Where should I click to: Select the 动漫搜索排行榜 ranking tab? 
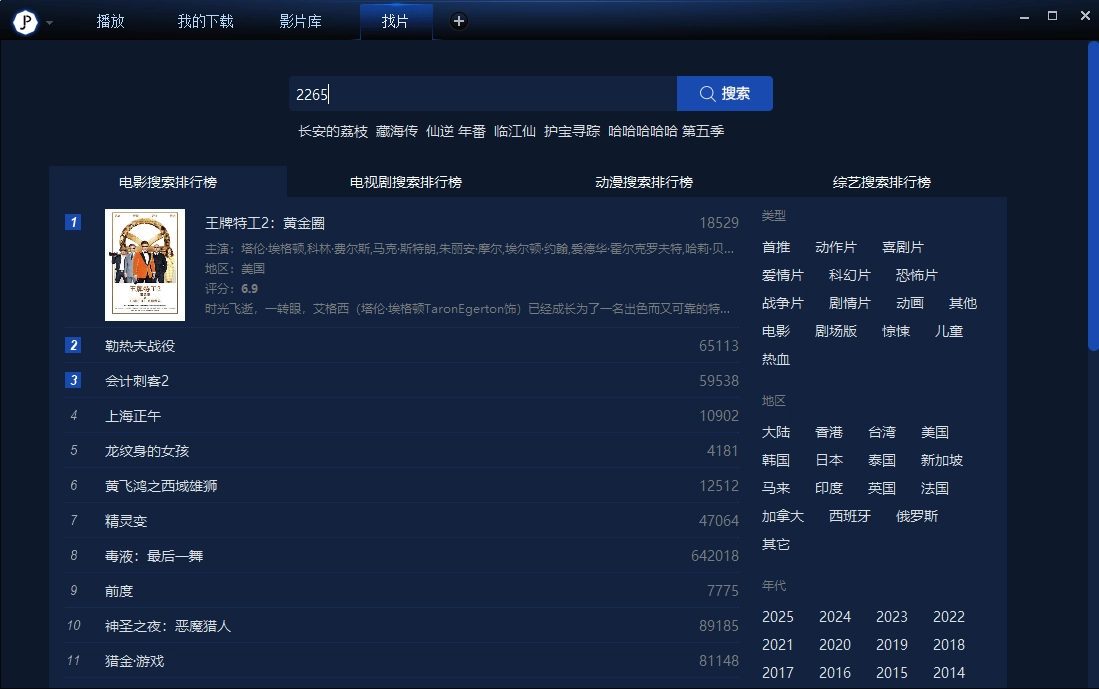[x=644, y=182]
